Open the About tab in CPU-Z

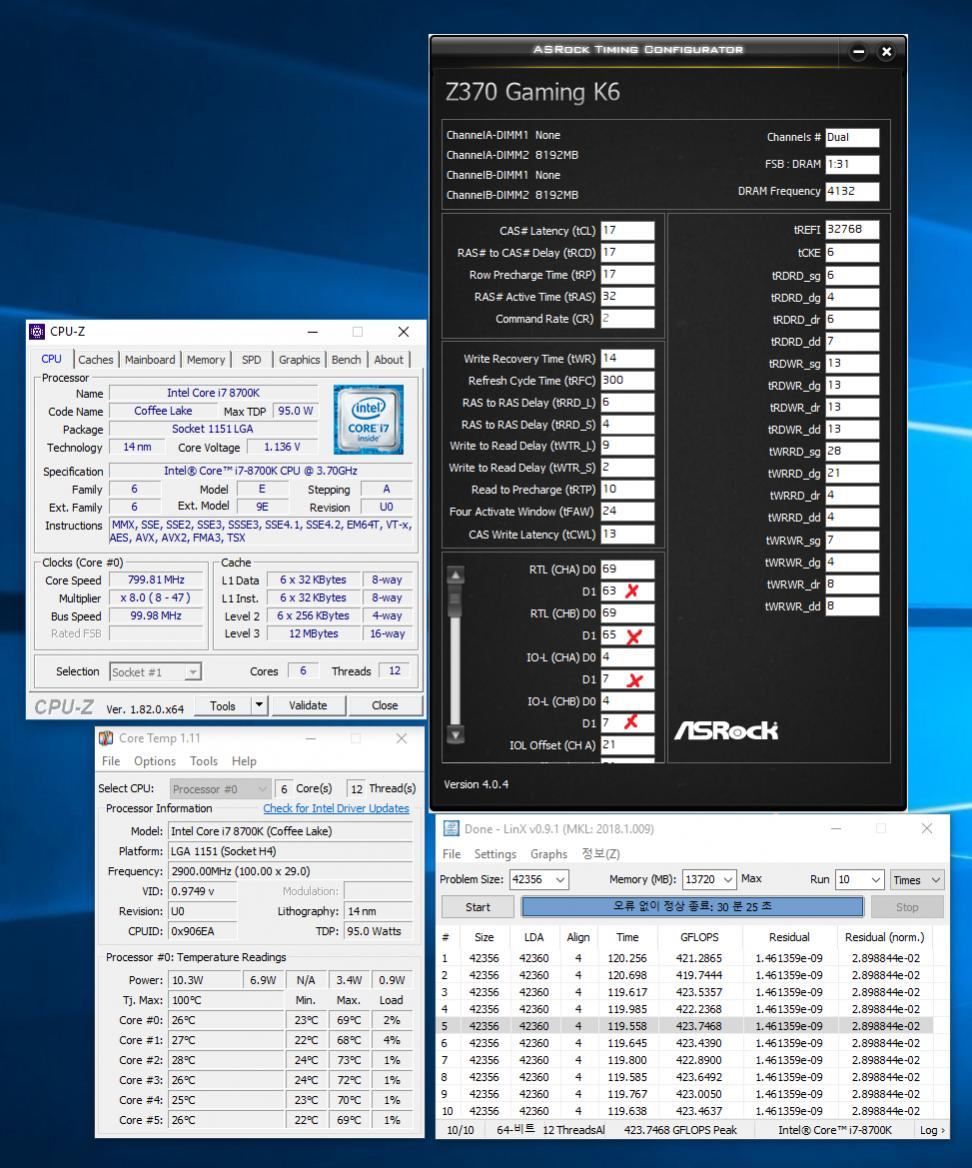pos(389,360)
